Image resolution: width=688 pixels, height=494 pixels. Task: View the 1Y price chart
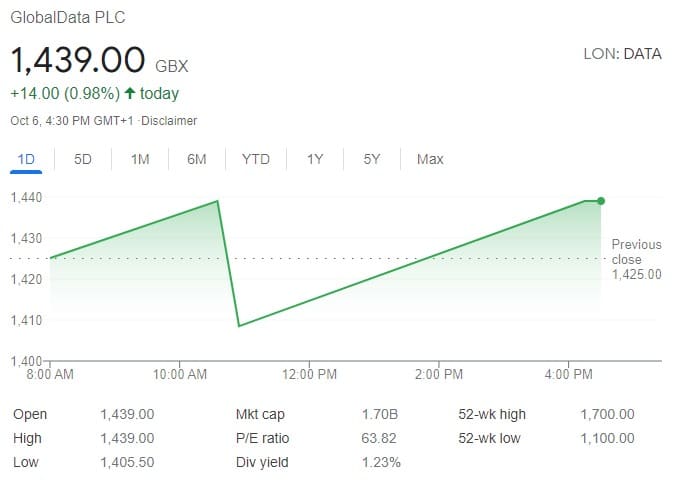pos(315,159)
